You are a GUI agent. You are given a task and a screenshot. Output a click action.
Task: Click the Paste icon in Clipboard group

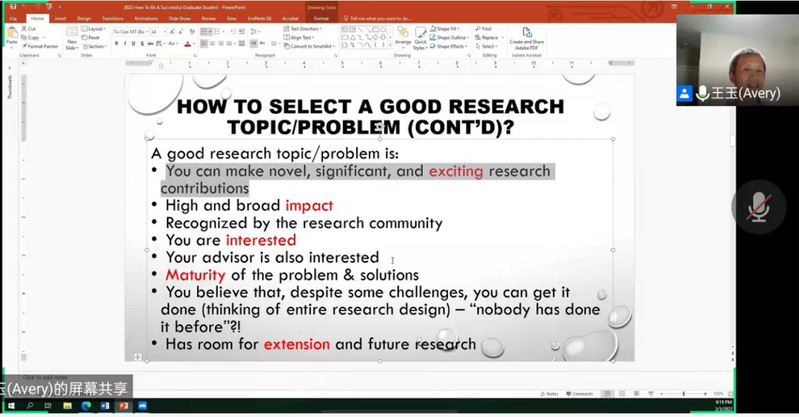tap(11, 36)
